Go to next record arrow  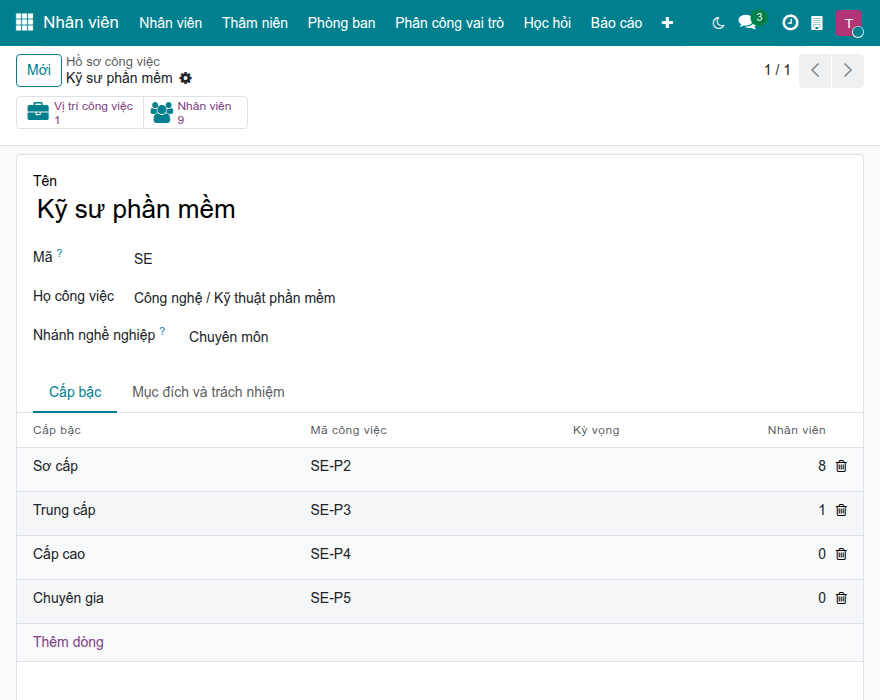pyautogui.click(x=847, y=70)
